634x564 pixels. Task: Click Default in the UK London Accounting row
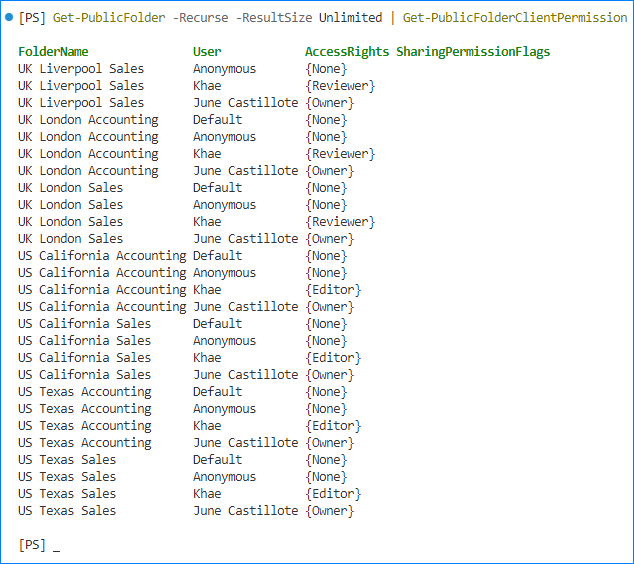218,120
